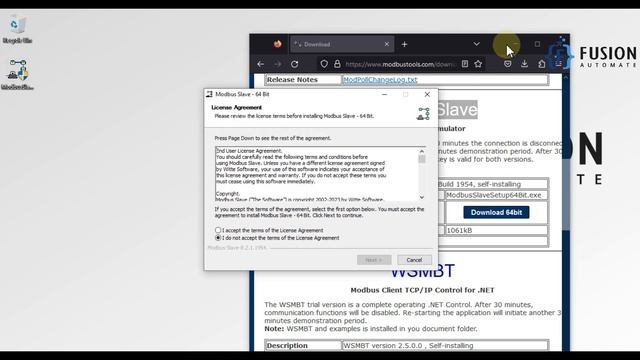Minimize the Modbus Slave installer dialog

coord(384,94)
